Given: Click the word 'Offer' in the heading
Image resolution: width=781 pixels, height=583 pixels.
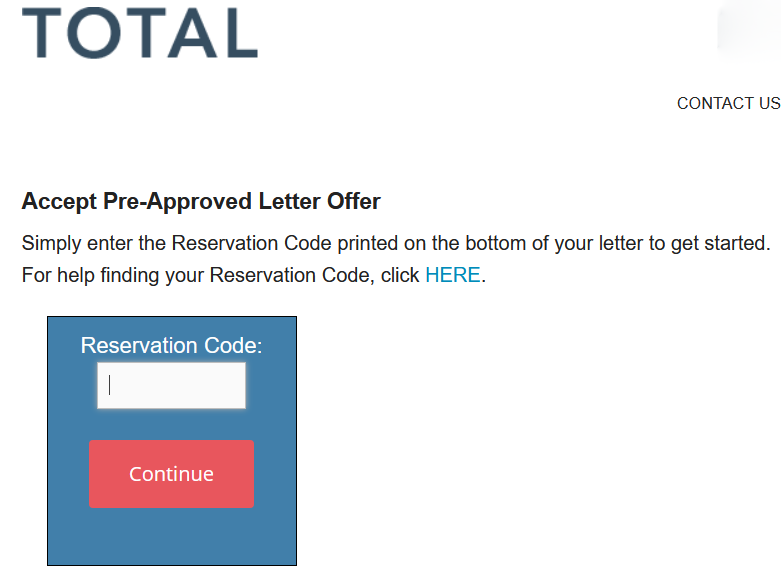Looking at the screenshot, I should 354,201.
